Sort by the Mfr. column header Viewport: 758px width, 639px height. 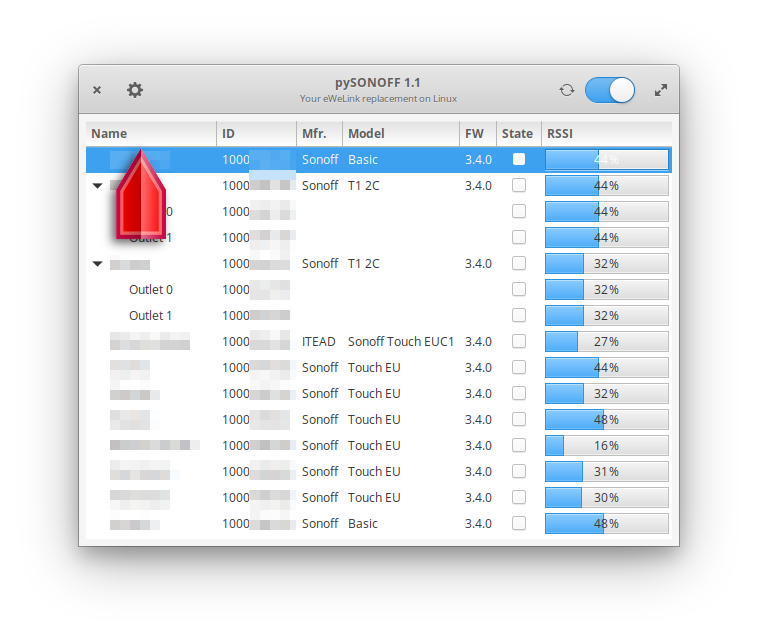point(320,133)
